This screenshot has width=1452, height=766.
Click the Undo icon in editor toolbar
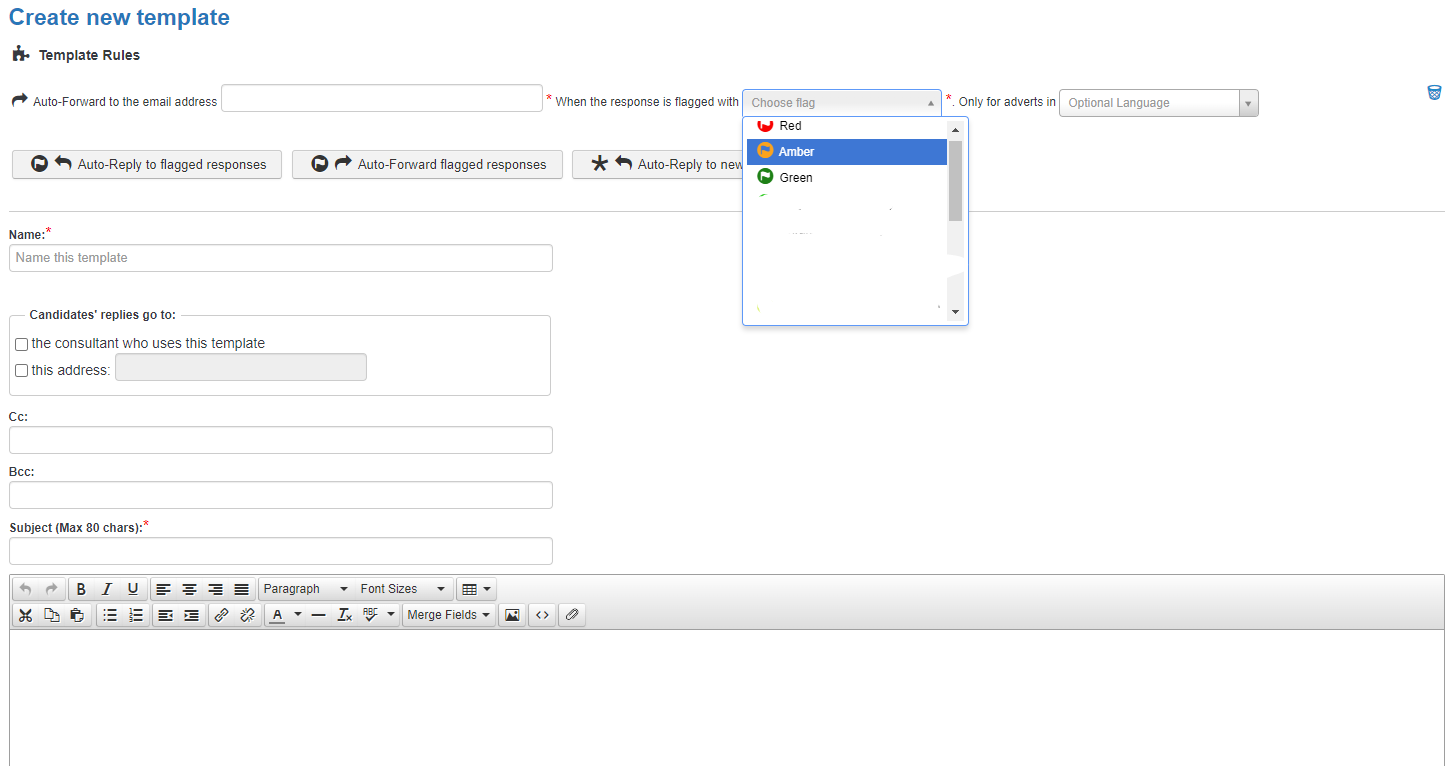[26, 589]
